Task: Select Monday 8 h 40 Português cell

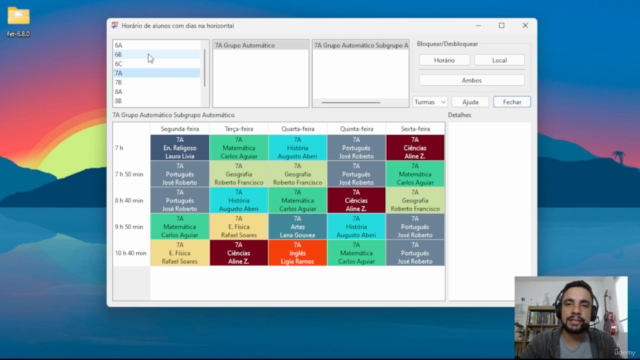Action: point(180,200)
